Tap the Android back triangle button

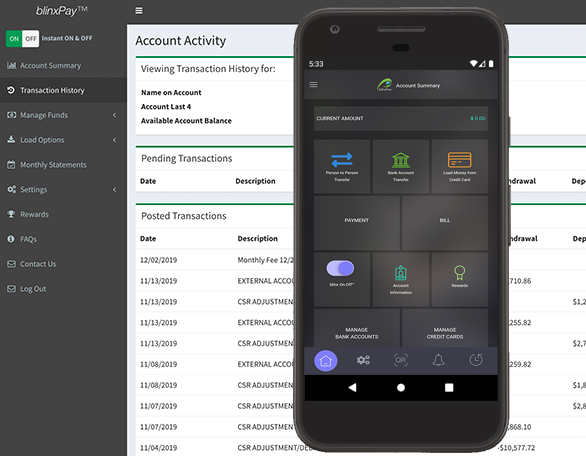point(352,388)
